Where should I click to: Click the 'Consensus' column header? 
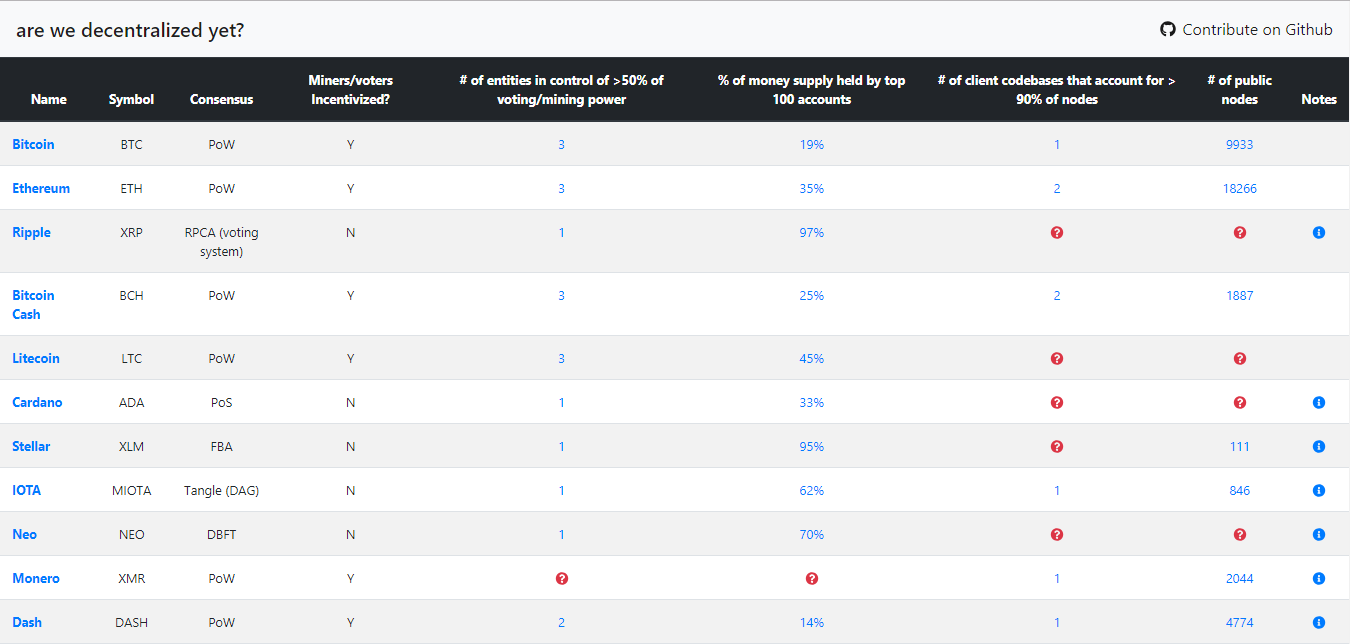coord(221,99)
